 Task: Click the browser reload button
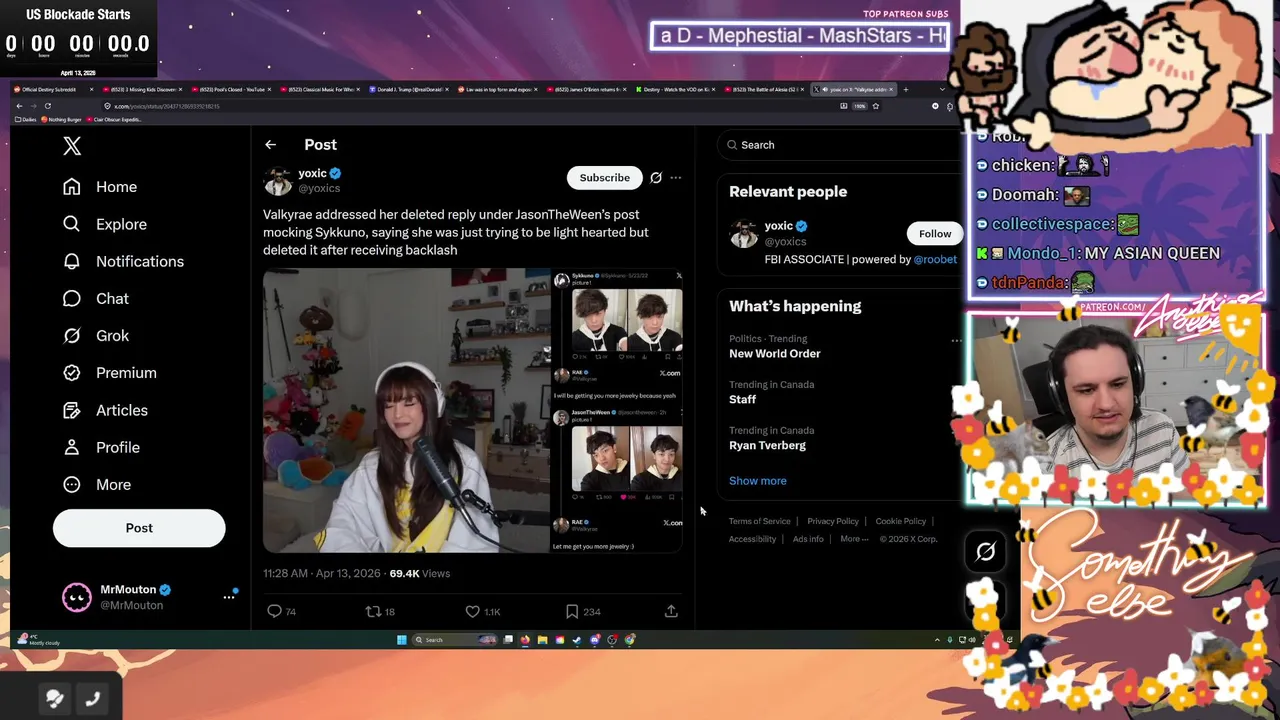click(47, 106)
